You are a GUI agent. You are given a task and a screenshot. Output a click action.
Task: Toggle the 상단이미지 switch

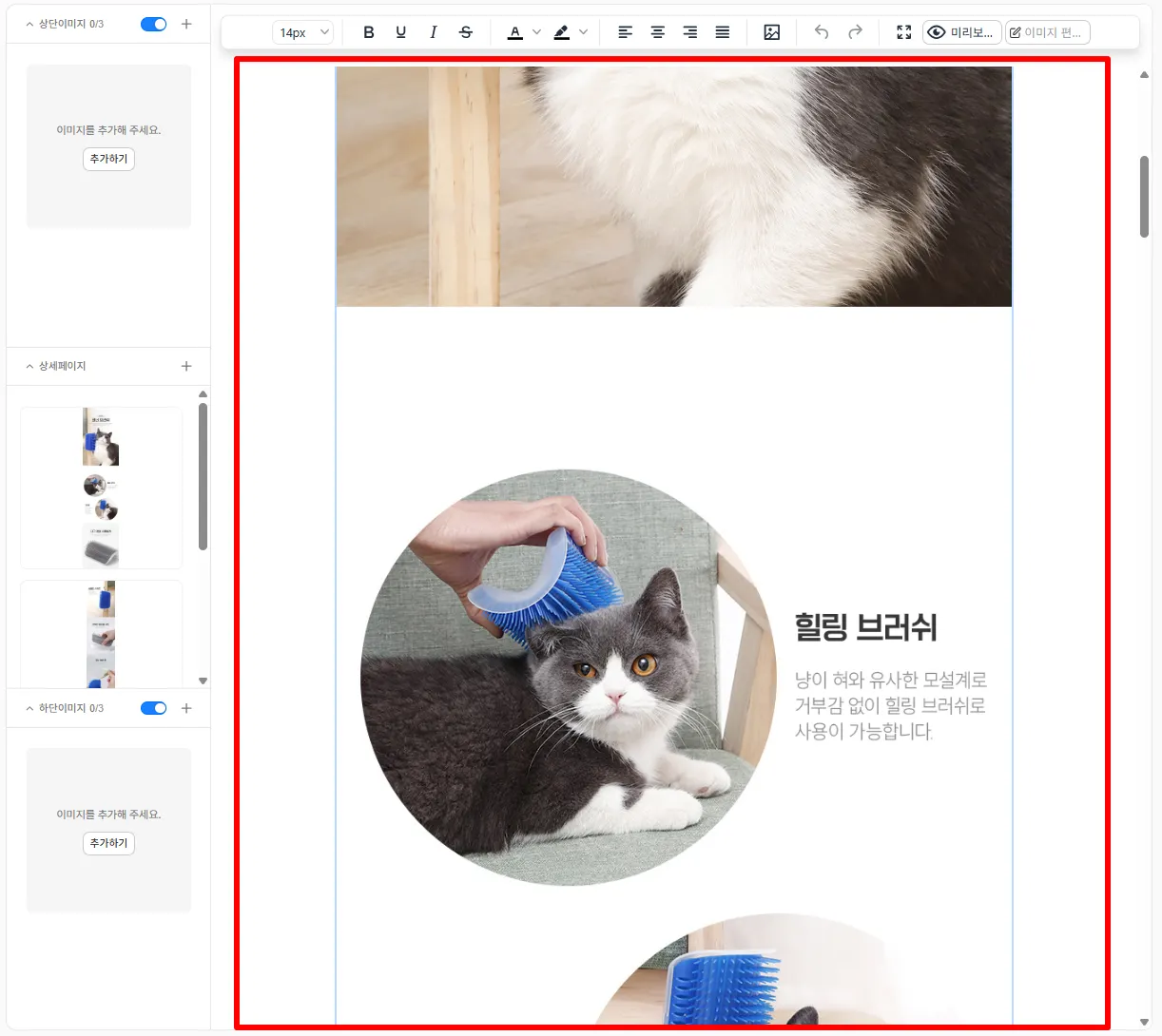tap(153, 24)
